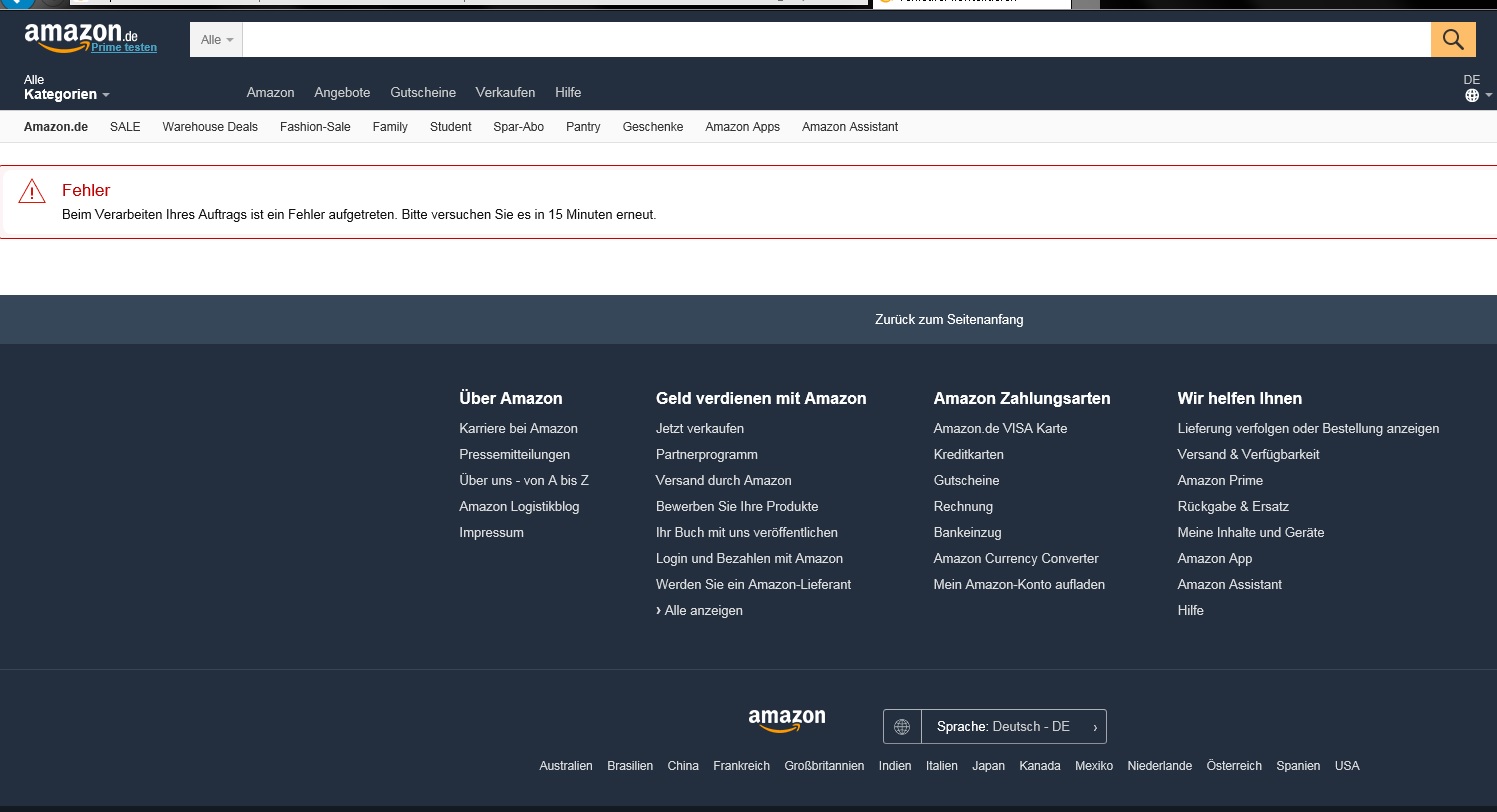Click into the Amazon search field
Viewport: 1497px width, 812px height.
[836, 40]
